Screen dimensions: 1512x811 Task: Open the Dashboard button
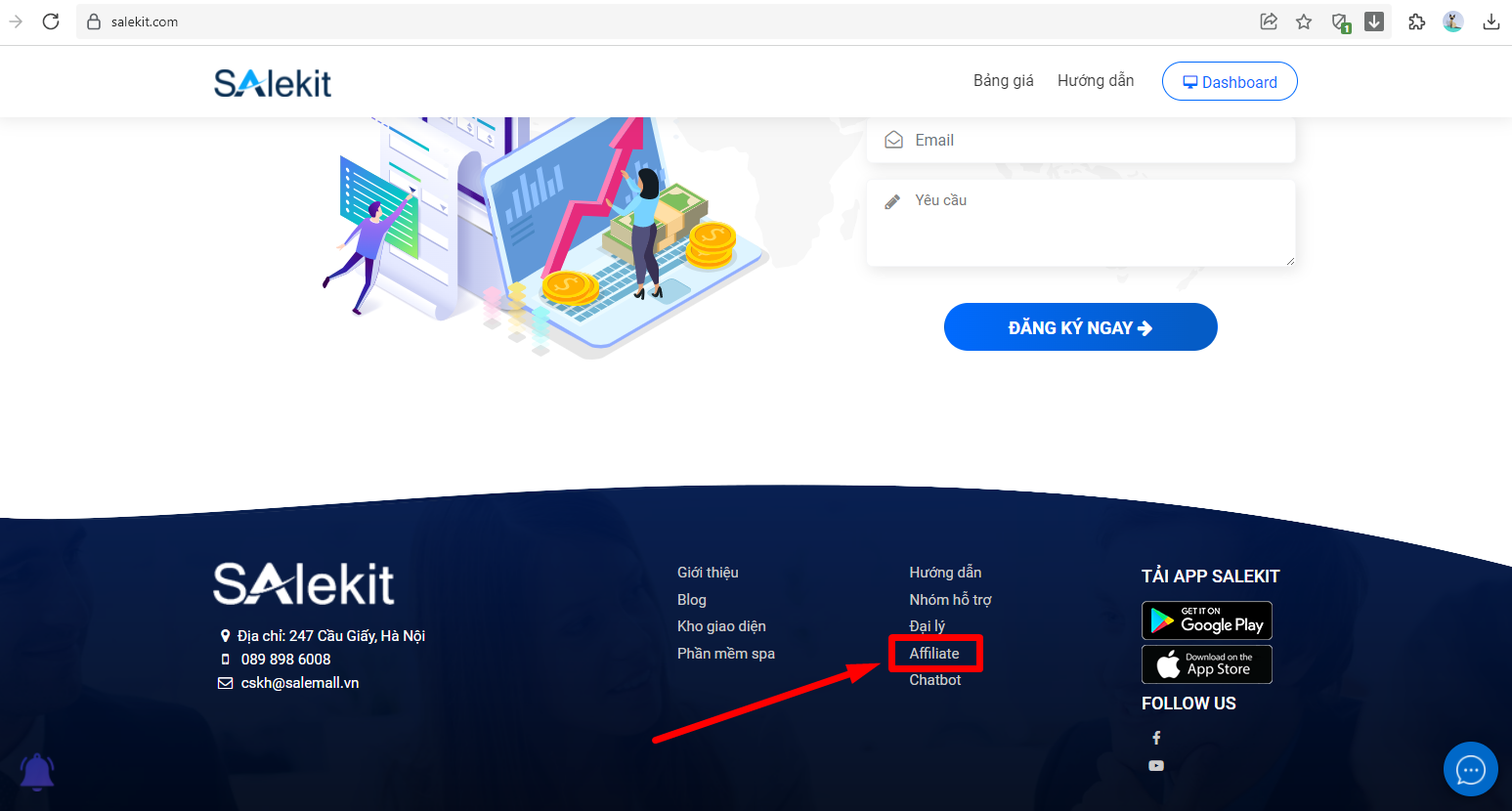coord(1230,81)
